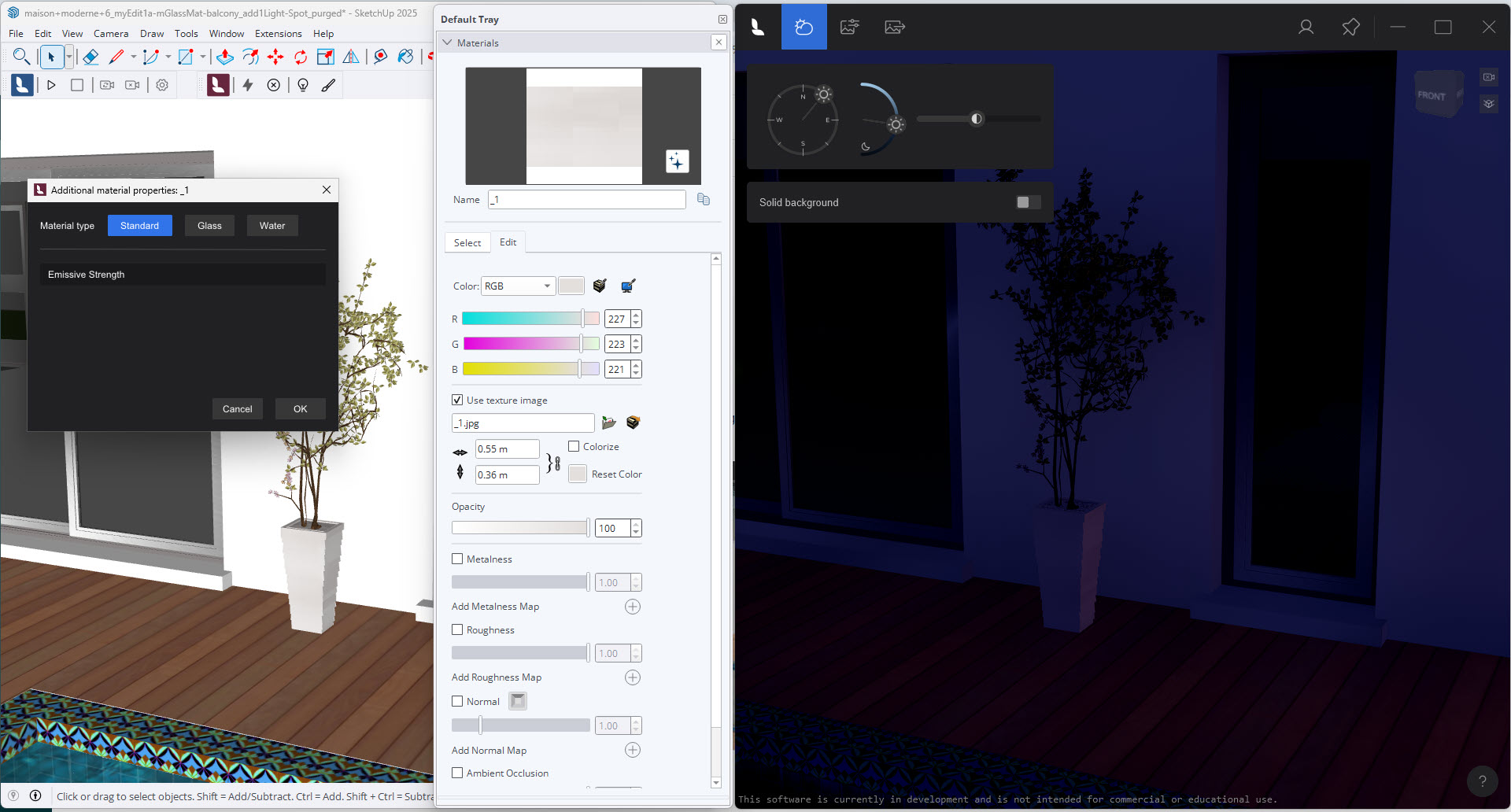Open the image export panel in renderer
1511x812 pixels.
pyautogui.click(x=894, y=27)
